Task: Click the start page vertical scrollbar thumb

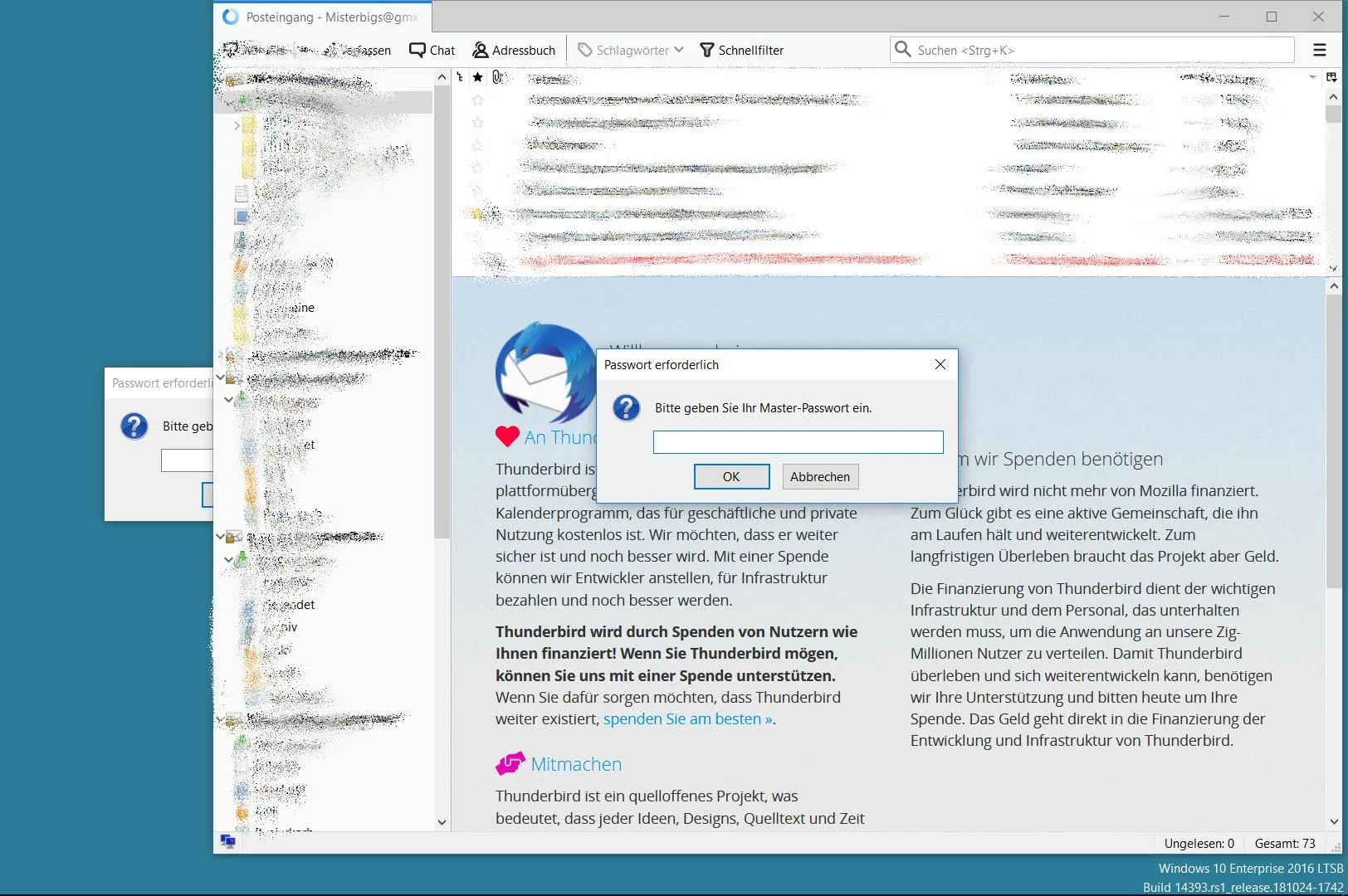Action: (1334, 441)
